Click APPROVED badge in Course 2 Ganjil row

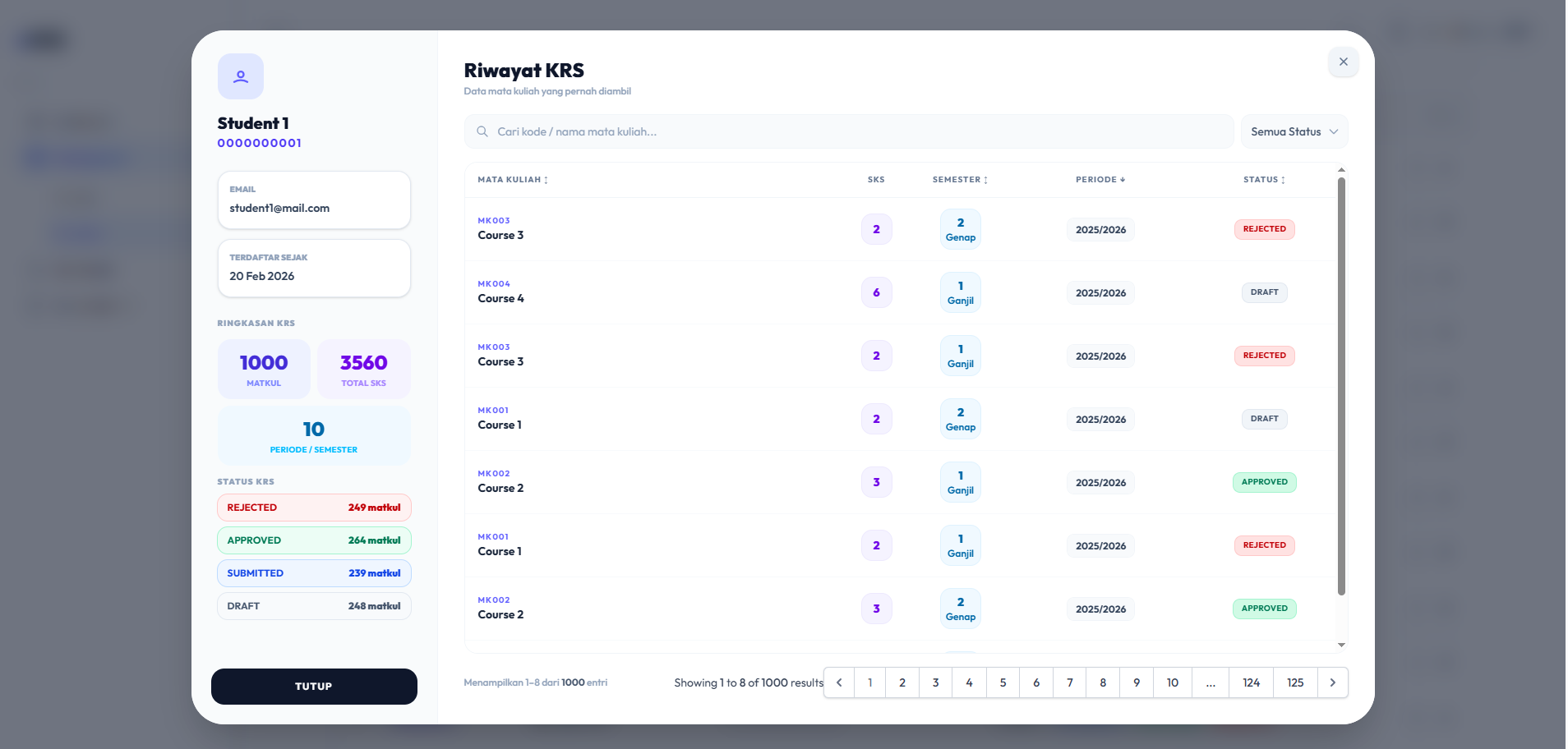pos(1264,482)
